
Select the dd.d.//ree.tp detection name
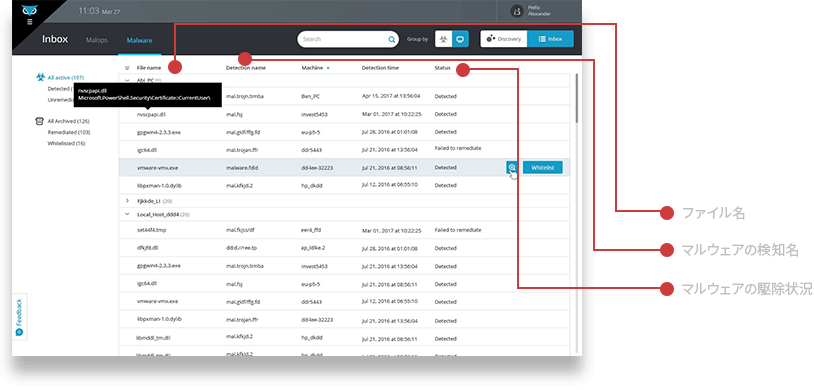(x=241, y=248)
